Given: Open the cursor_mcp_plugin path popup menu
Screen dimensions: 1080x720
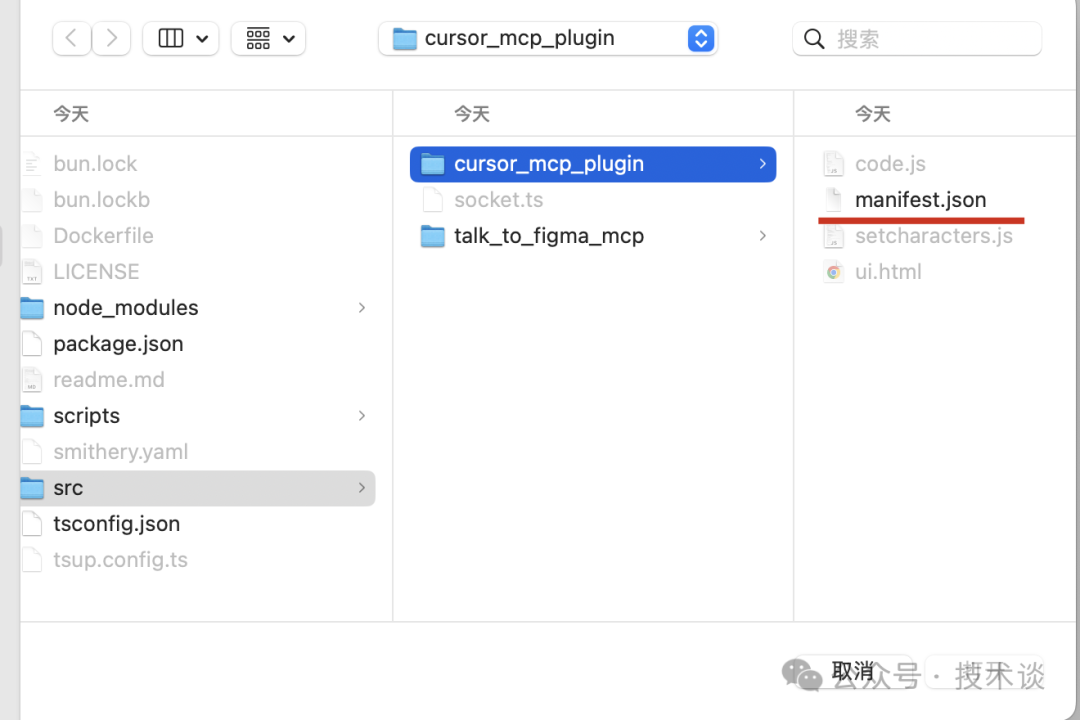Looking at the screenshot, I should click(548, 39).
